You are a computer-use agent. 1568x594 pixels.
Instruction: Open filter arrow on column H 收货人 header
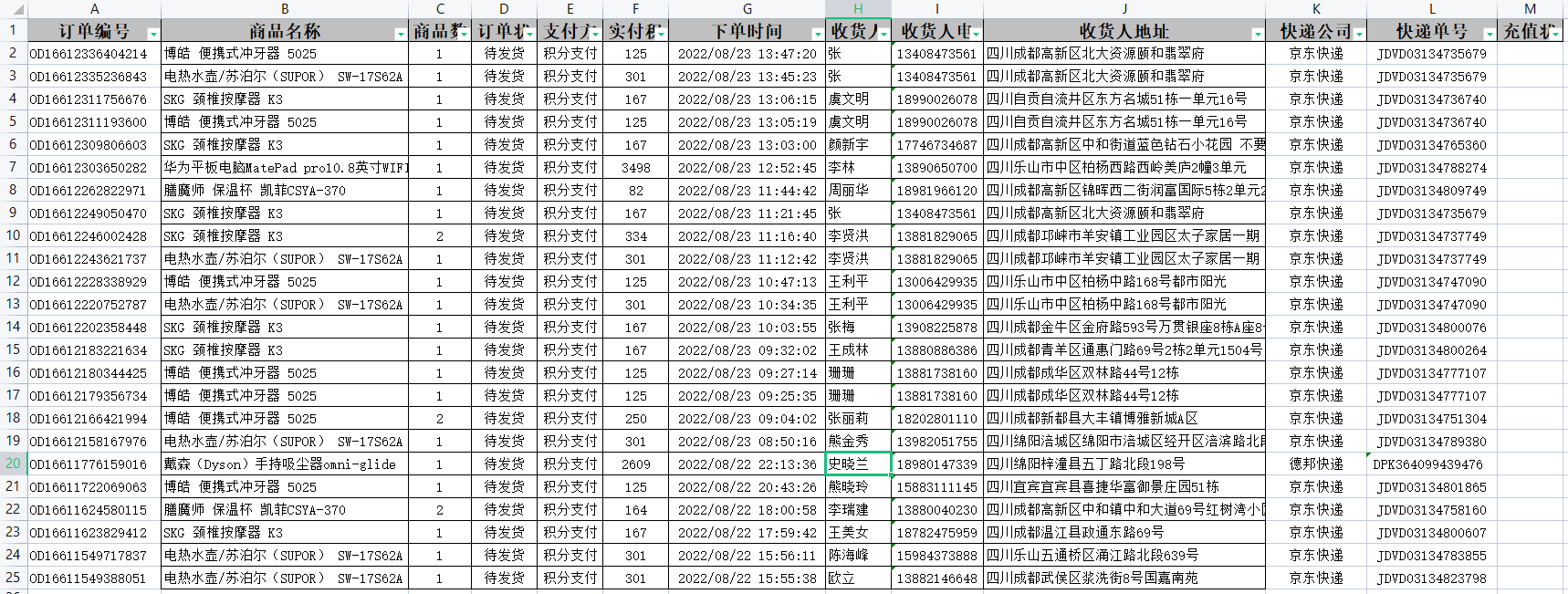883,34
